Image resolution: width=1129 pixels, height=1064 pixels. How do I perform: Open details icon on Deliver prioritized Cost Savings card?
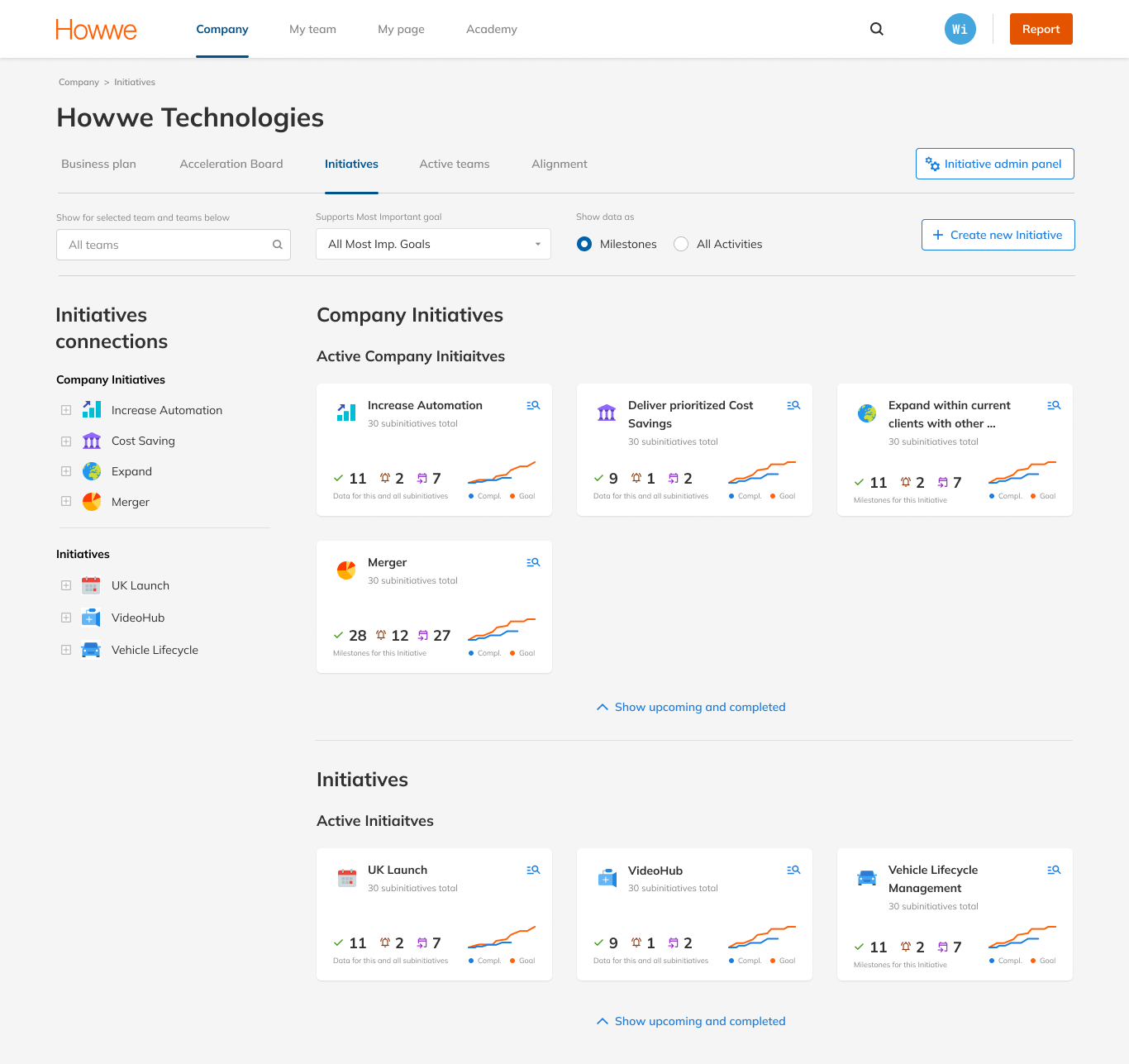click(793, 405)
